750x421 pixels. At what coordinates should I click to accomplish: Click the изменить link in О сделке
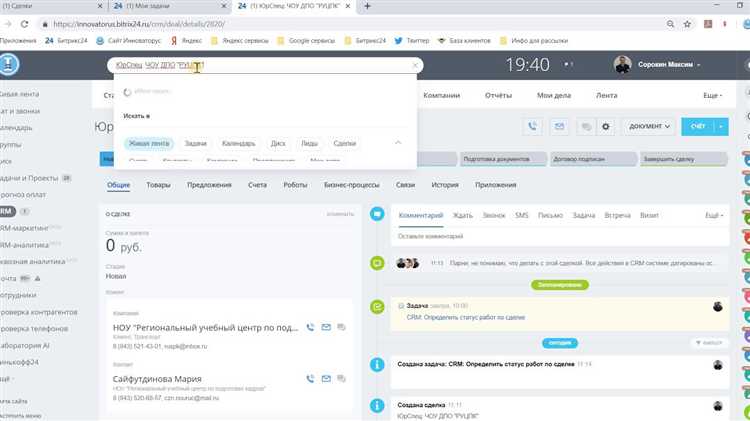340,214
